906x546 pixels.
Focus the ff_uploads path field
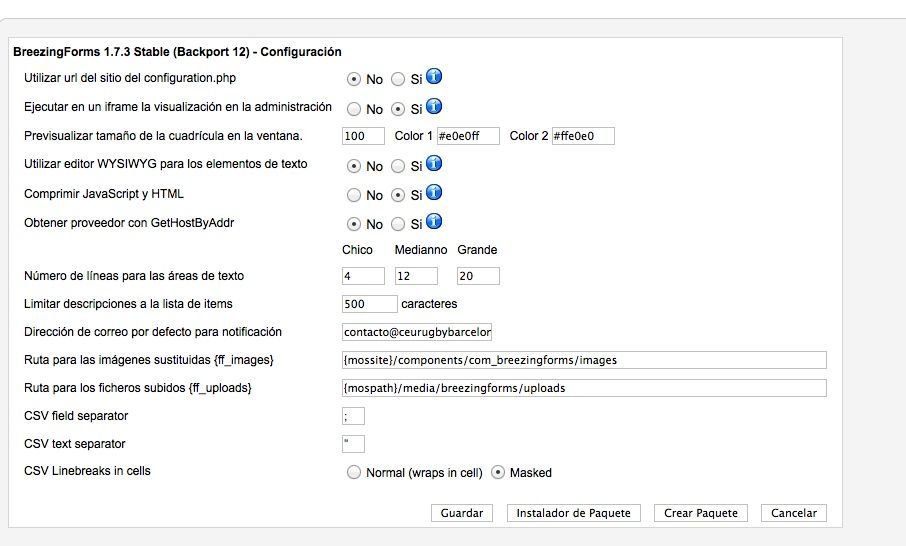pos(584,388)
